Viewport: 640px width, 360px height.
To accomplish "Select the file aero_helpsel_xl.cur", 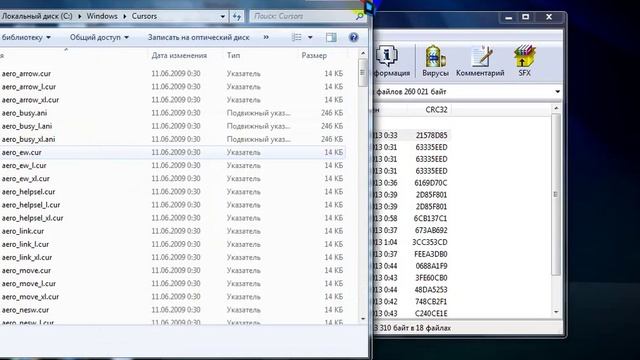I will click(32, 218).
